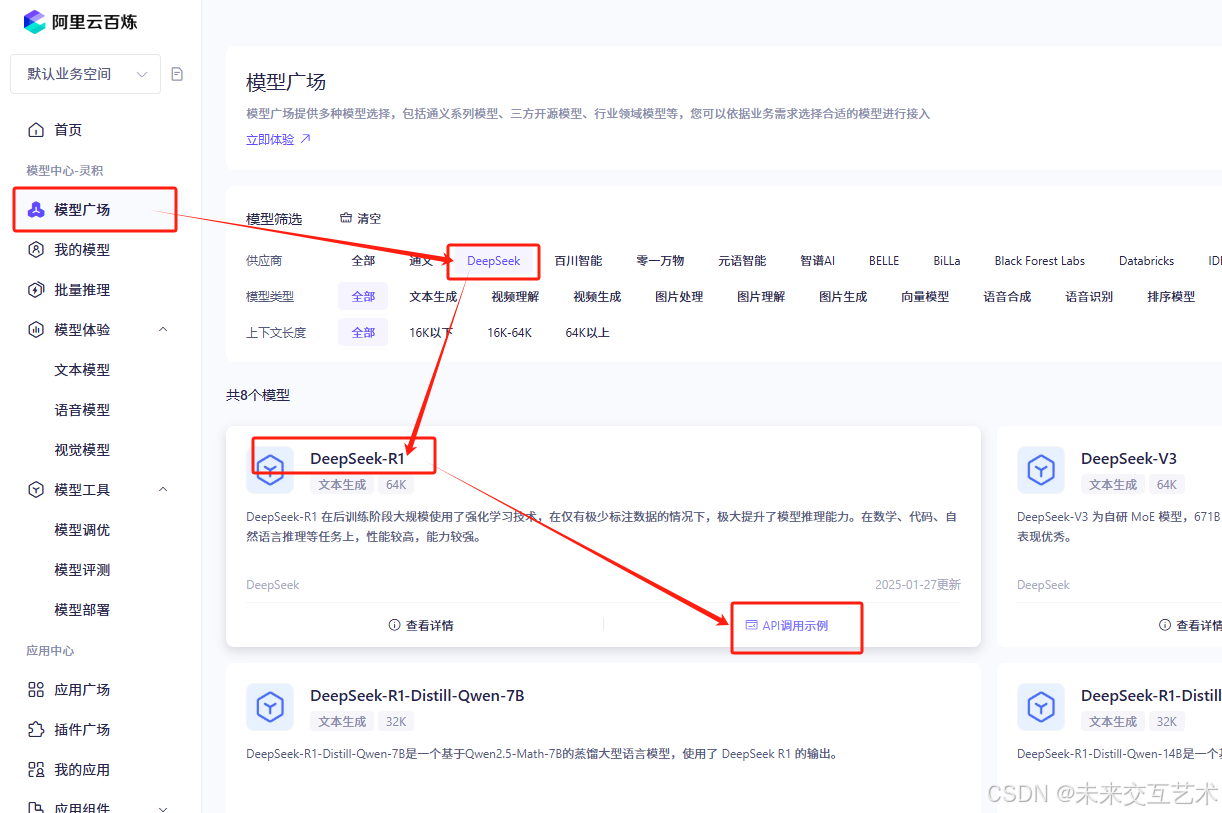Click the 批量推理 lightning icon
This screenshot has height=813, width=1222.
[x=36, y=290]
